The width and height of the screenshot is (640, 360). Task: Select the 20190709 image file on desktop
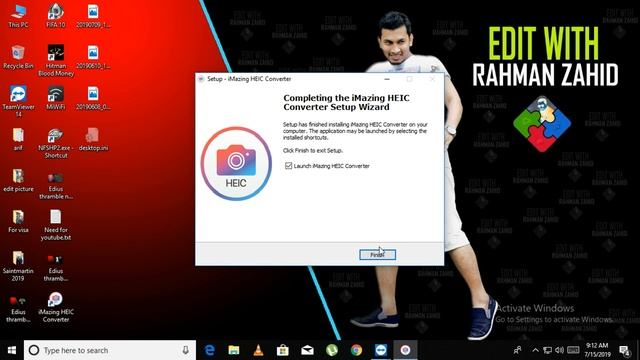[x=93, y=16]
